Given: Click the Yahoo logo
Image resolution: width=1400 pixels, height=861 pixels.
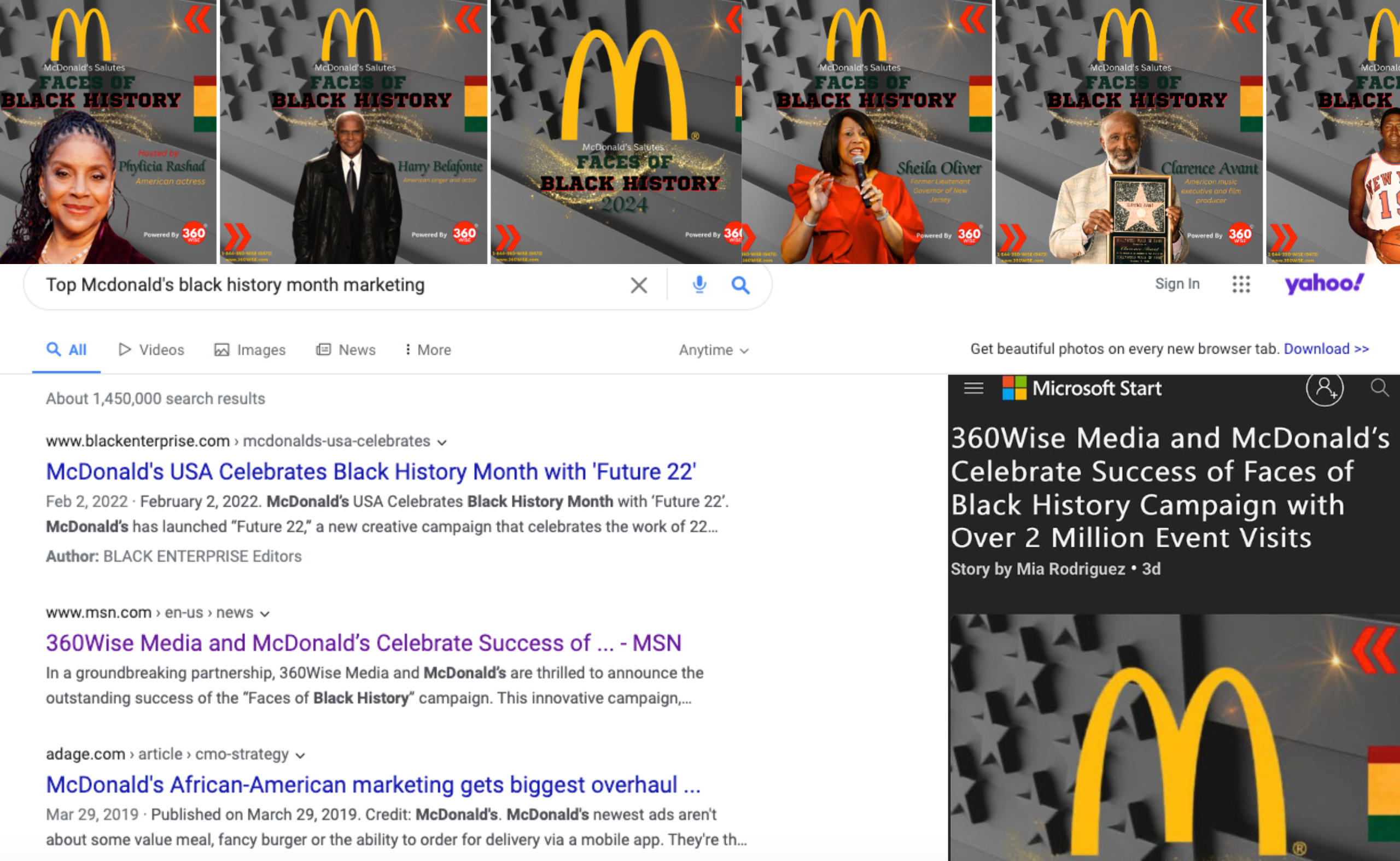Looking at the screenshot, I should point(1324,283).
